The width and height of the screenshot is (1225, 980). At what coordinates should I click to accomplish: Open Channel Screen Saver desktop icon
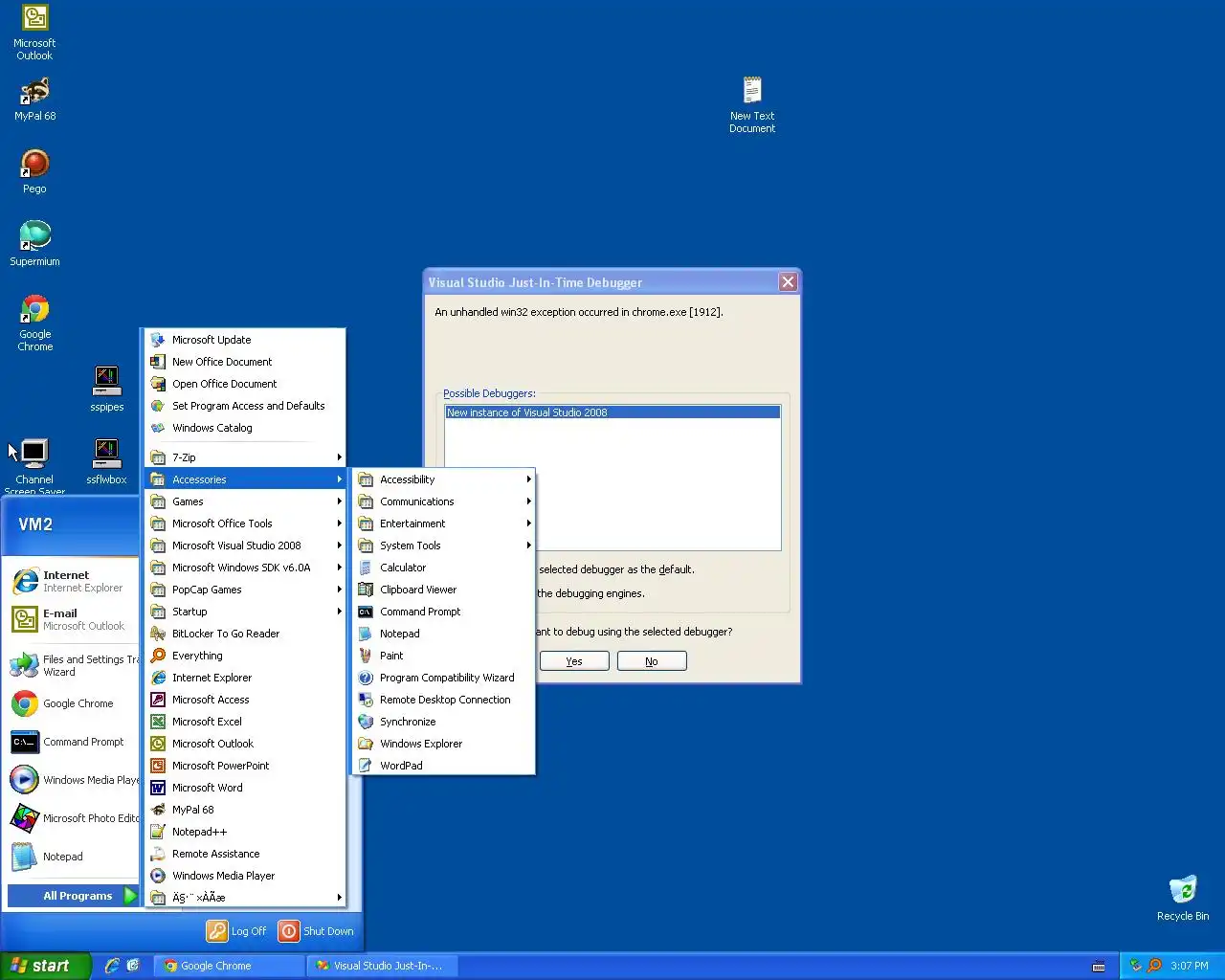pyautogui.click(x=34, y=467)
